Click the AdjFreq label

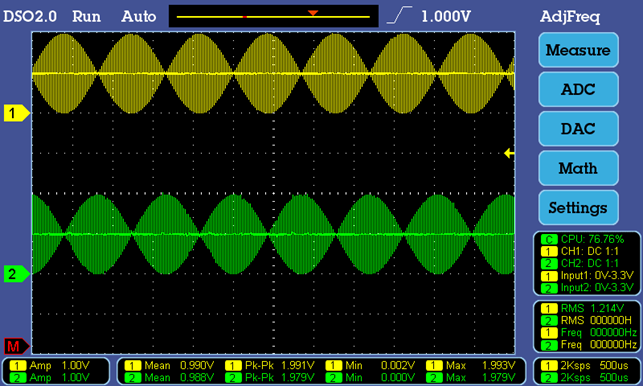[570, 17]
